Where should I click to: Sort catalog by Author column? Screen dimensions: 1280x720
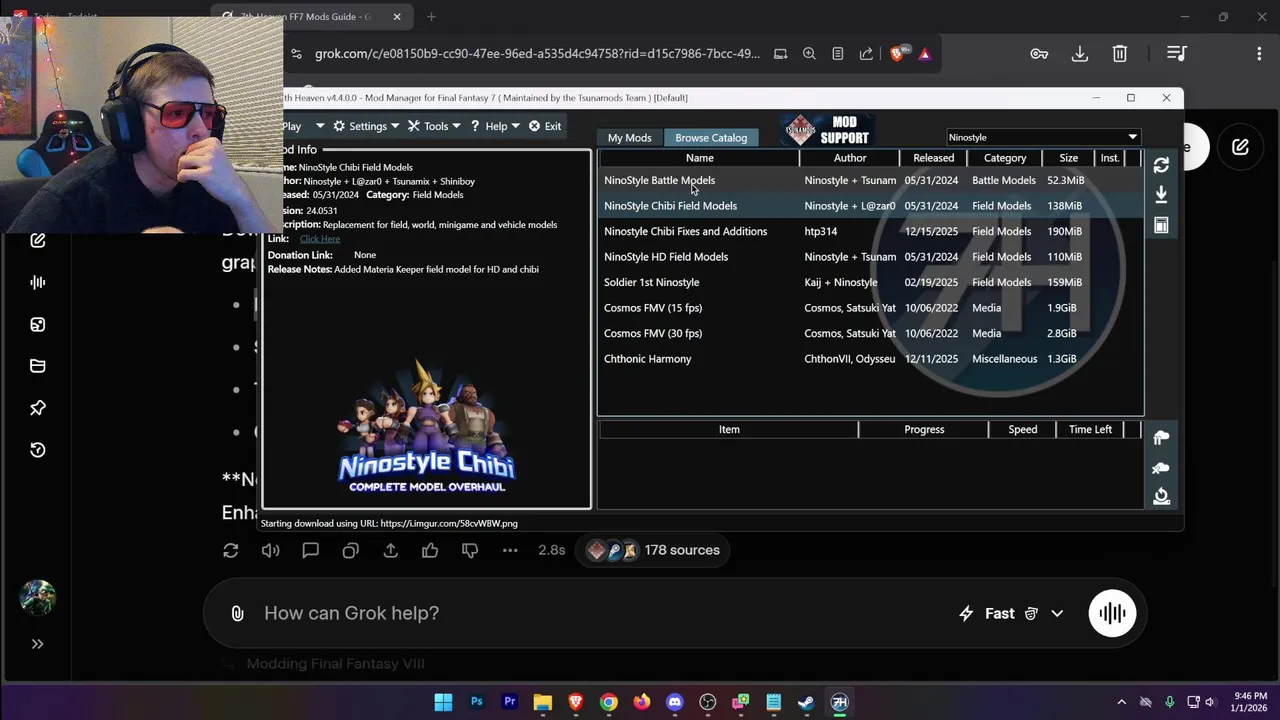click(850, 158)
